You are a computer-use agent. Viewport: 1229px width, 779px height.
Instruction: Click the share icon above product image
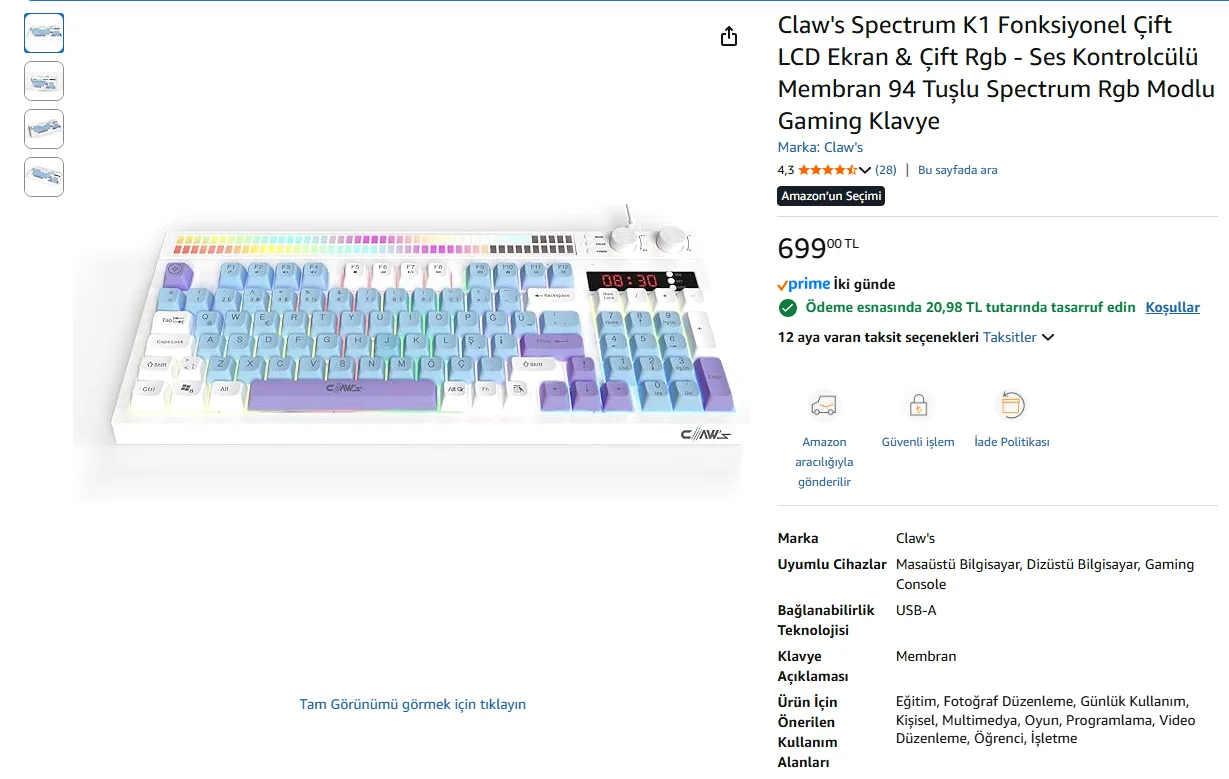[729, 36]
